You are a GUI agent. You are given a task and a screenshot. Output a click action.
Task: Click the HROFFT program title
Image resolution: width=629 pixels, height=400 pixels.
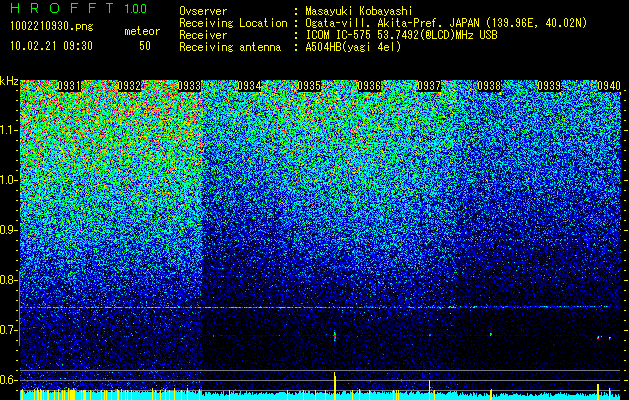[63, 8]
